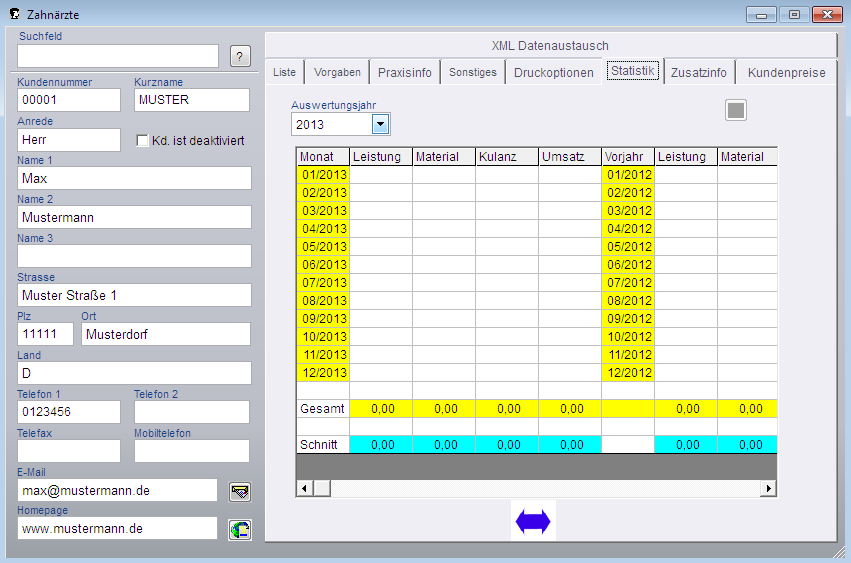The height and width of the screenshot is (563, 851).
Task: Select the Sonstiges tab
Action: (x=473, y=72)
